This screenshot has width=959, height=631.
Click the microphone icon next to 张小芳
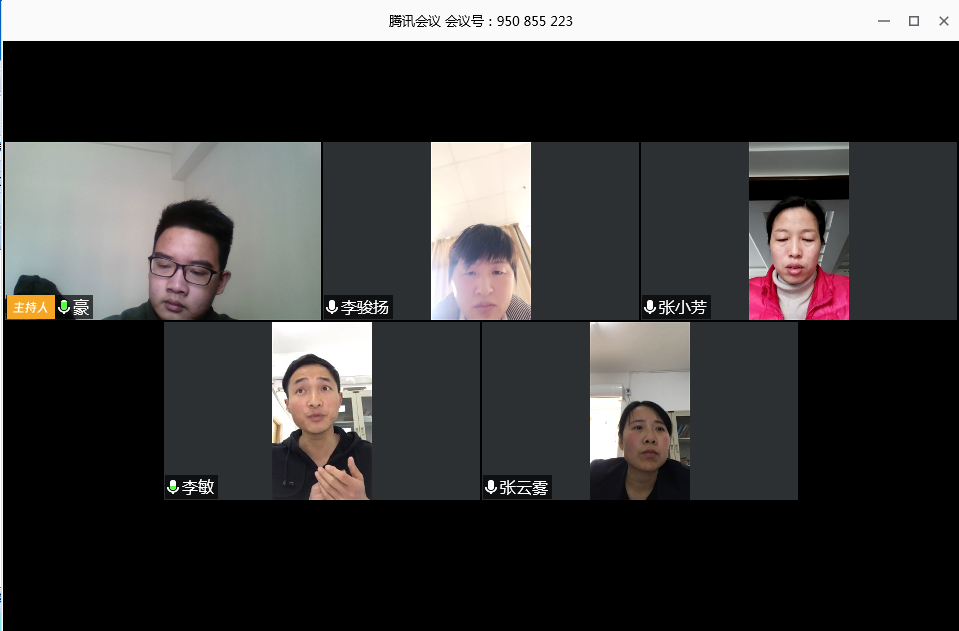(x=650, y=307)
